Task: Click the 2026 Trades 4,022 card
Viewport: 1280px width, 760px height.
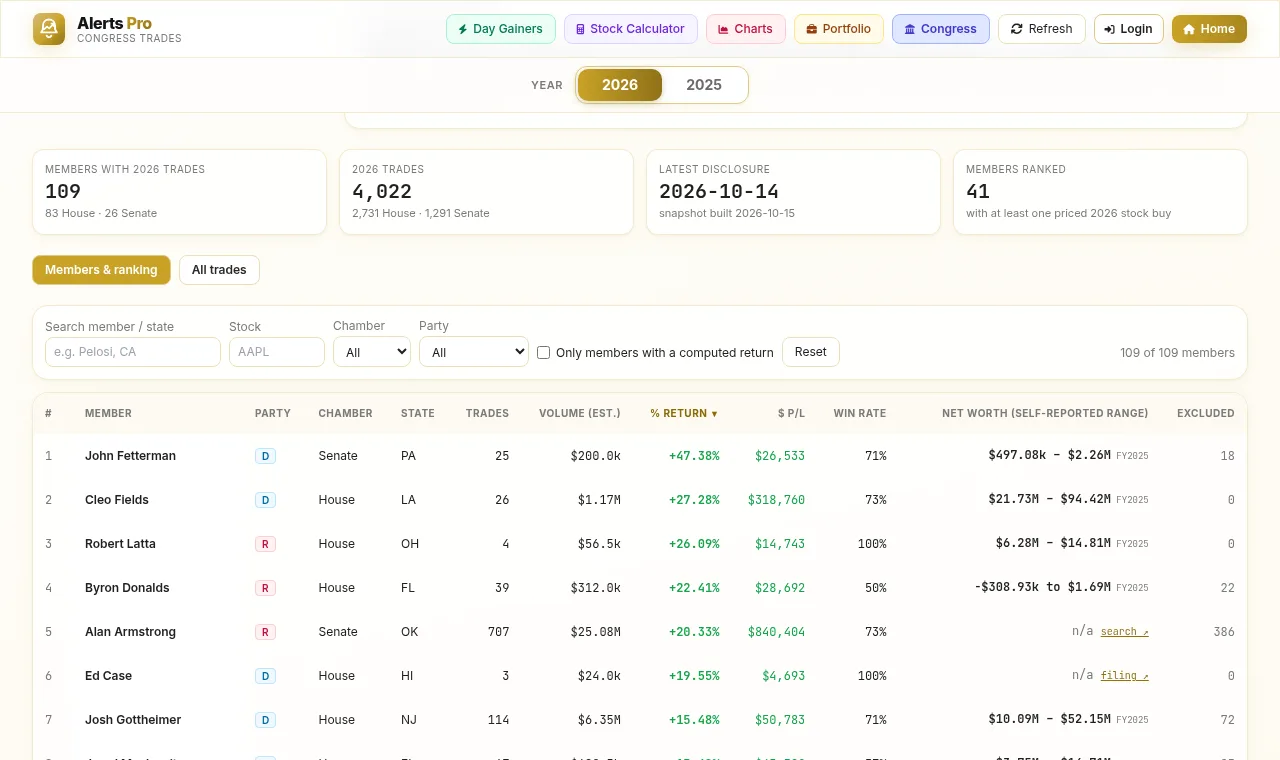Action: pyautogui.click(x=486, y=192)
